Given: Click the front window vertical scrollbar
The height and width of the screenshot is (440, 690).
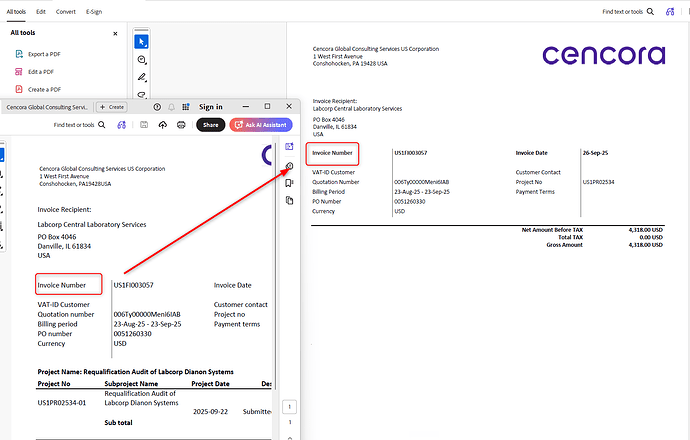Looking at the screenshot, I should pyautogui.click(x=275, y=264).
